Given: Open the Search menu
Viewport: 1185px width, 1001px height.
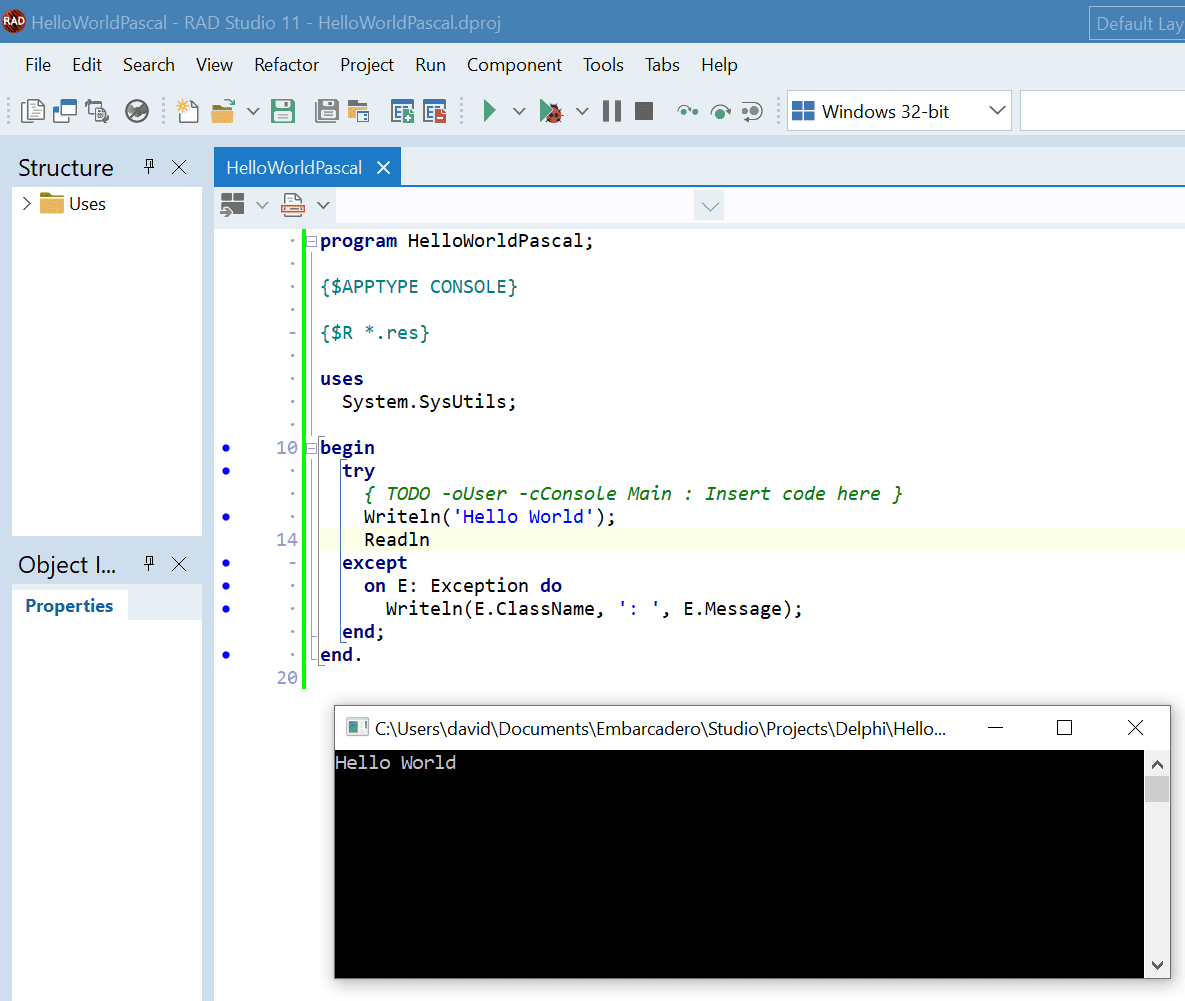Looking at the screenshot, I should click(149, 65).
